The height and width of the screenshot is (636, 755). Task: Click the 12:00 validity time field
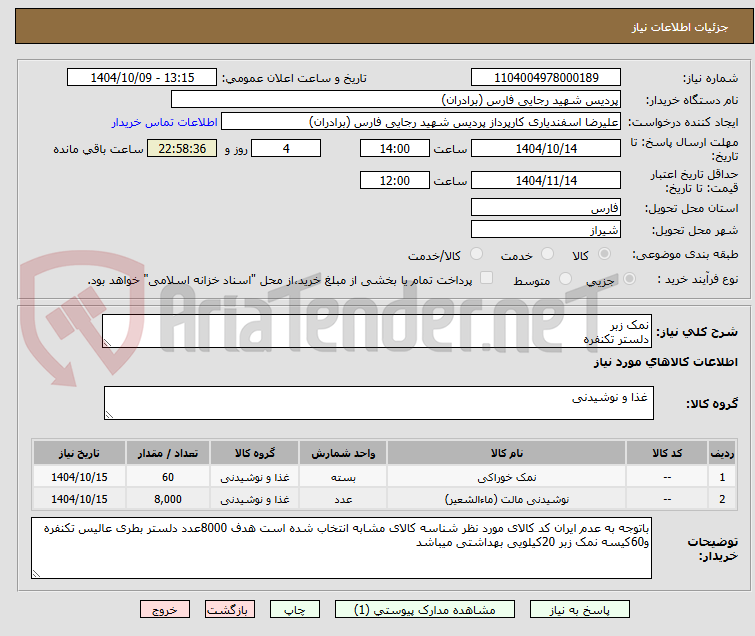pyautogui.click(x=395, y=181)
